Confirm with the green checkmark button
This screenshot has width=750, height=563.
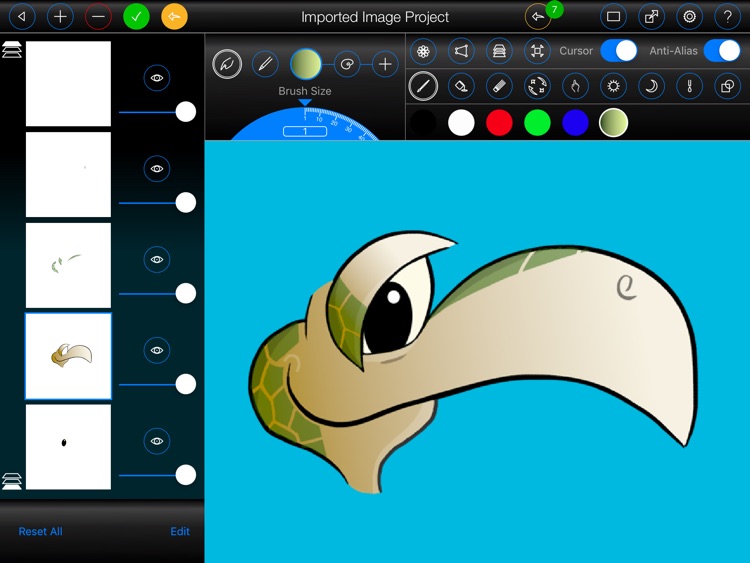[136, 17]
